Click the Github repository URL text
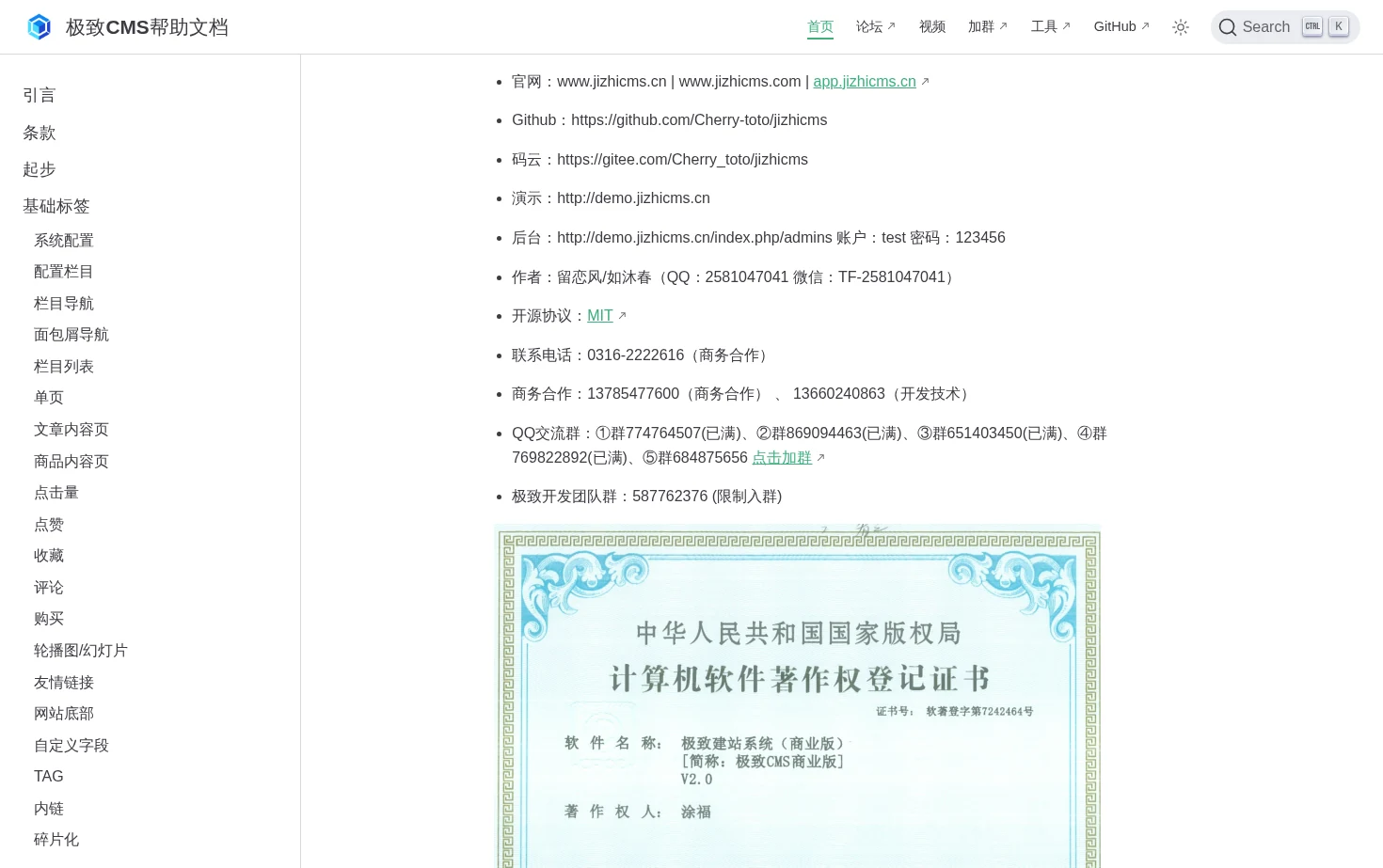The width and height of the screenshot is (1383, 868). (699, 120)
